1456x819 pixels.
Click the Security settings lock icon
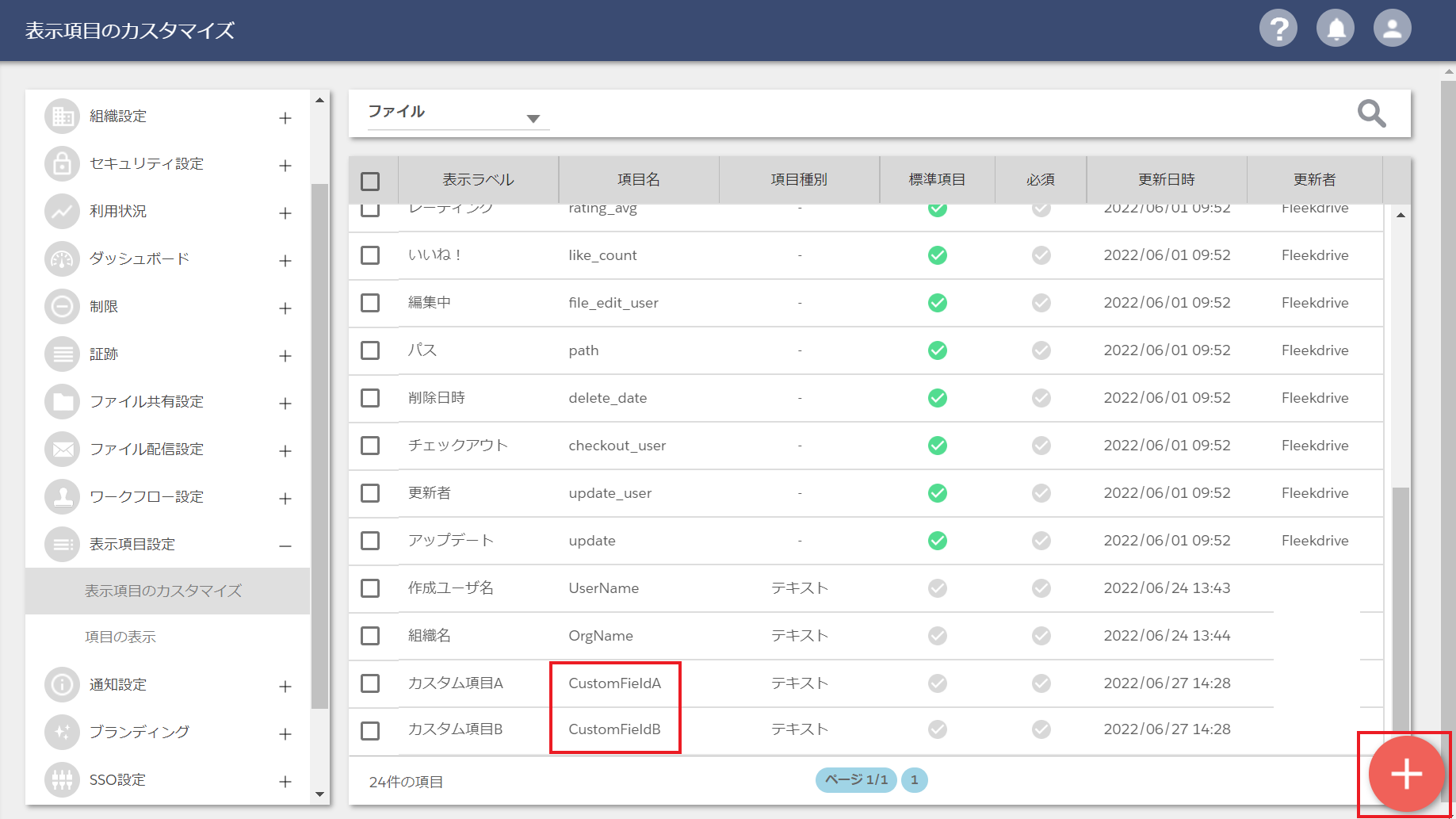pyautogui.click(x=62, y=164)
